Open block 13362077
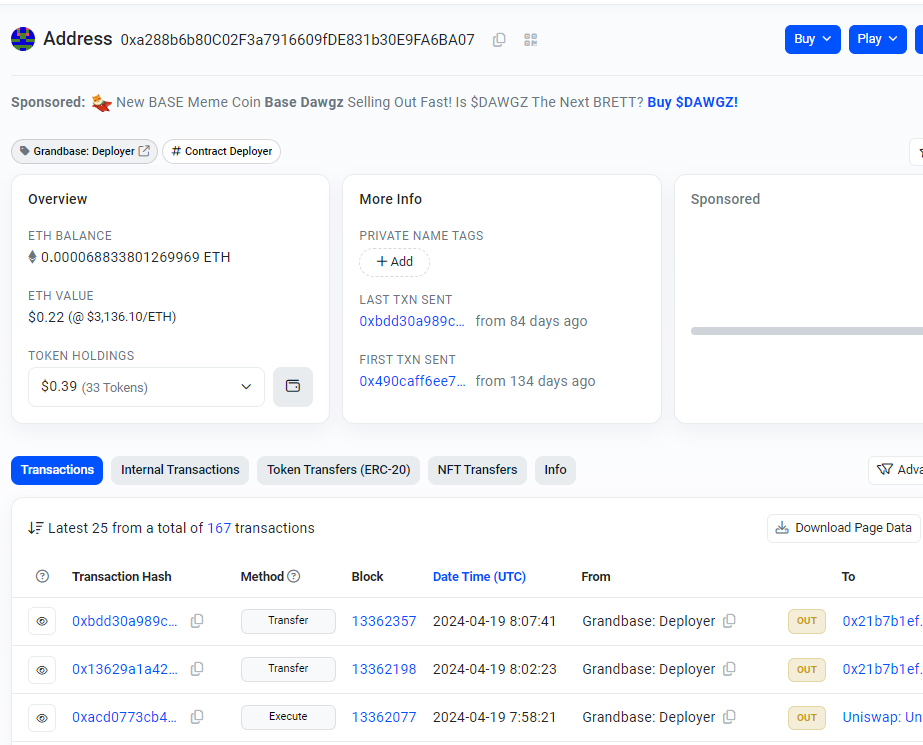The width and height of the screenshot is (923, 745). coord(384,717)
